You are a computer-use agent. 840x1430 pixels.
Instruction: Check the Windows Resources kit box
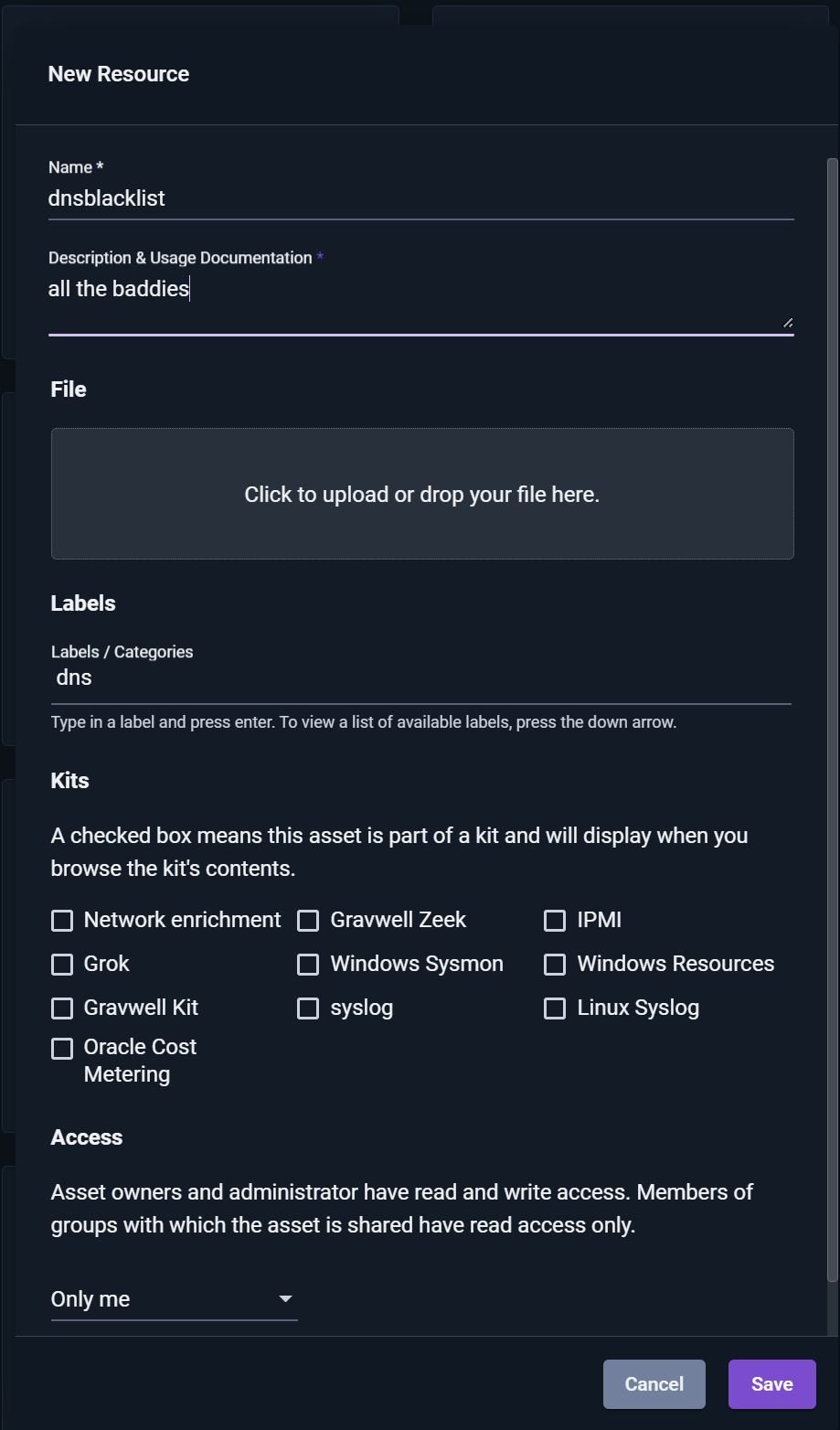(x=555, y=965)
